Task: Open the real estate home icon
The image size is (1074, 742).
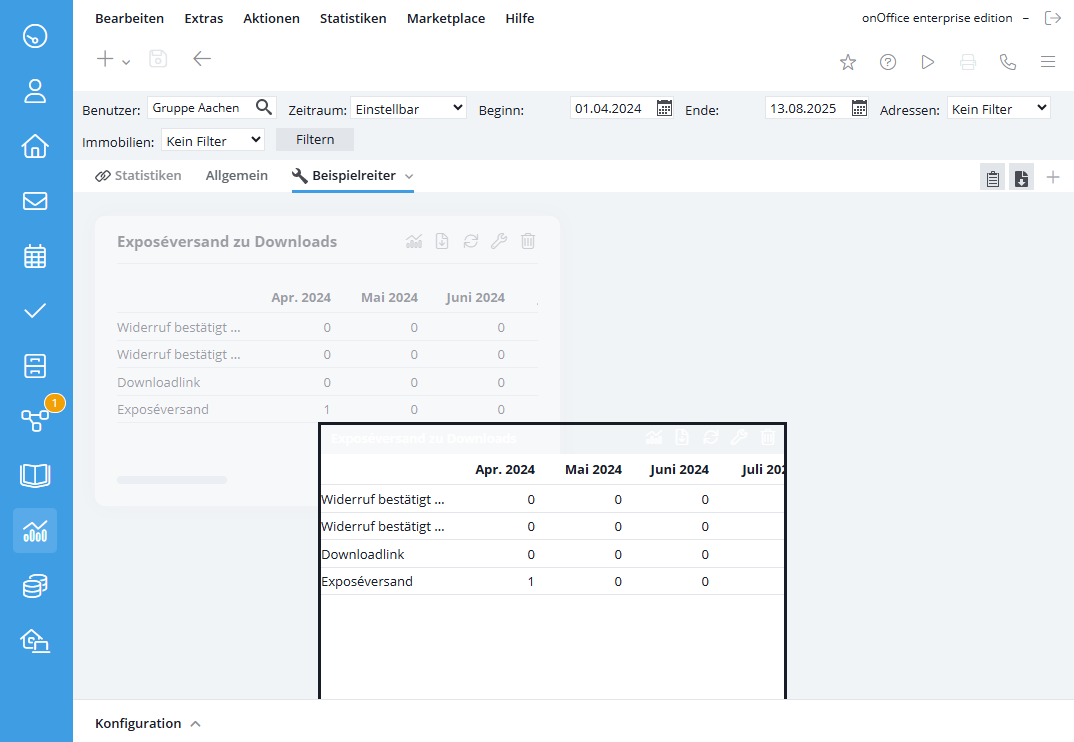Action: click(35, 147)
